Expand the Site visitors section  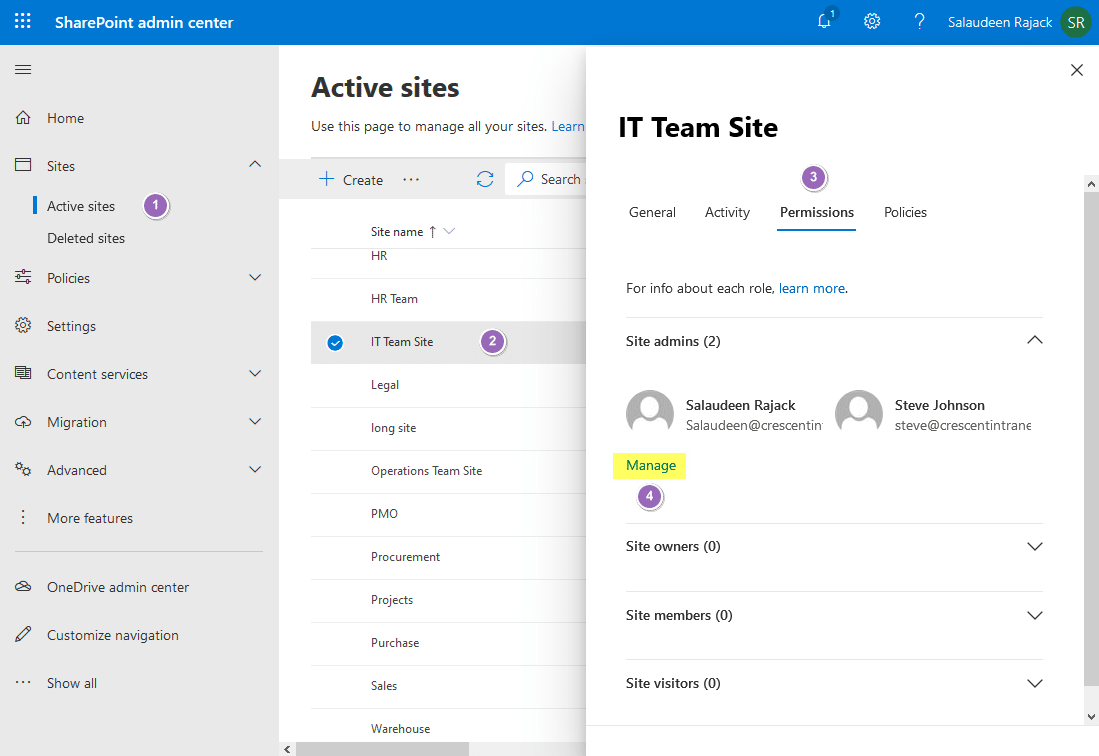click(x=1034, y=683)
